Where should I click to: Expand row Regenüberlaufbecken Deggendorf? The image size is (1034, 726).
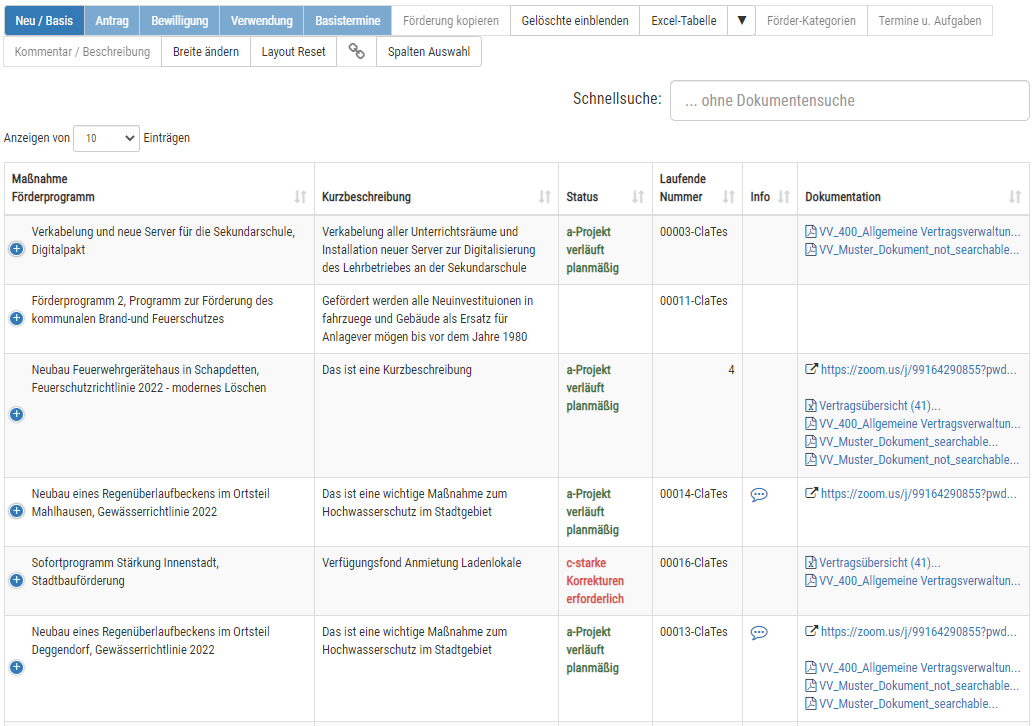click(x=16, y=667)
